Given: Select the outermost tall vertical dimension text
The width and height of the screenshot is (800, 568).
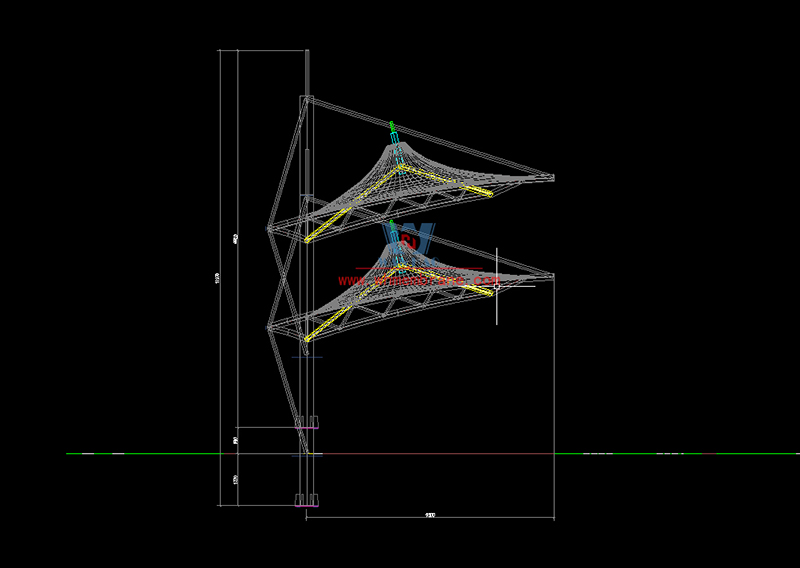Looking at the screenshot, I should tap(218, 279).
